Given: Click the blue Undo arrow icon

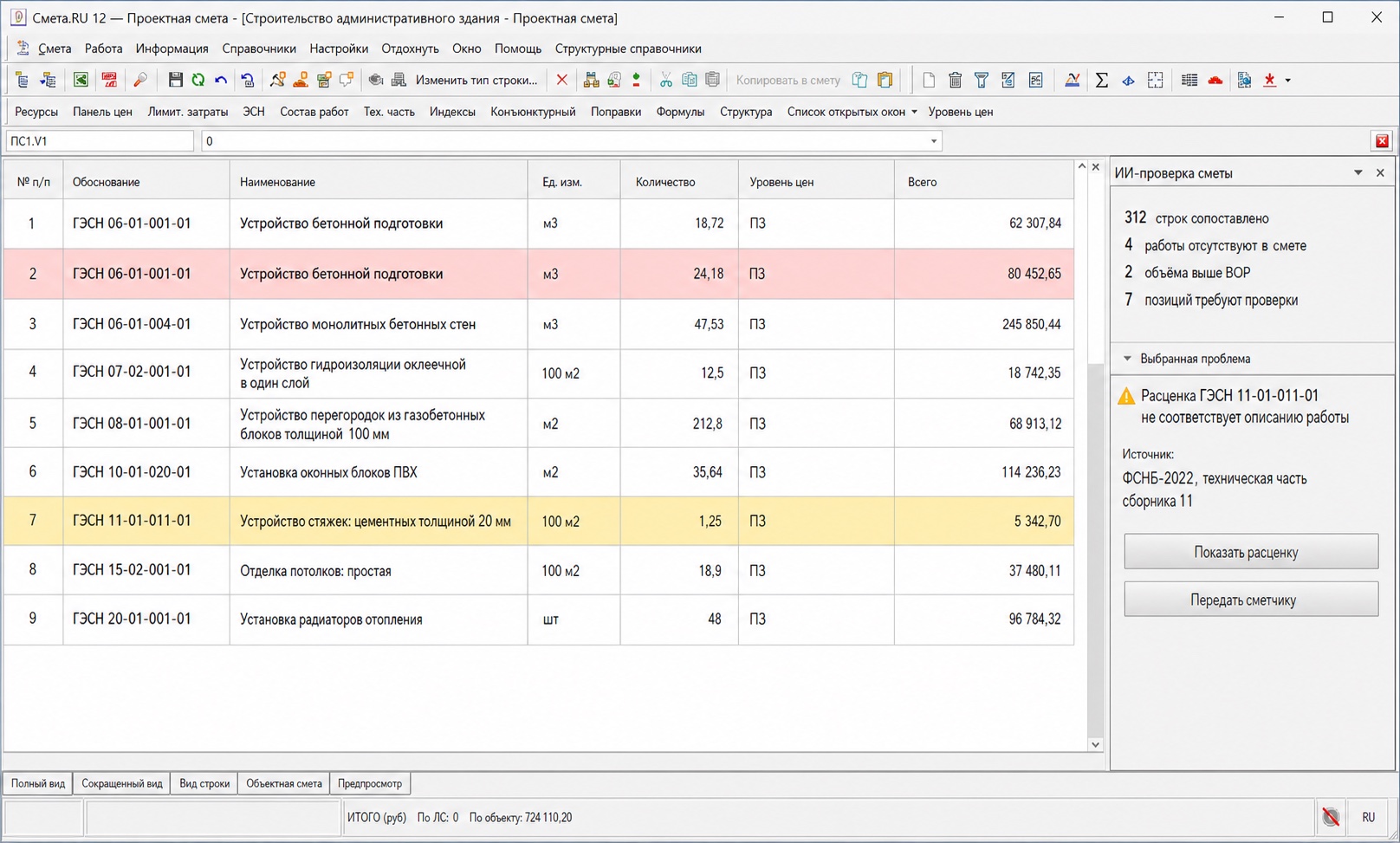Looking at the screenshot, I should pos(221,80).
